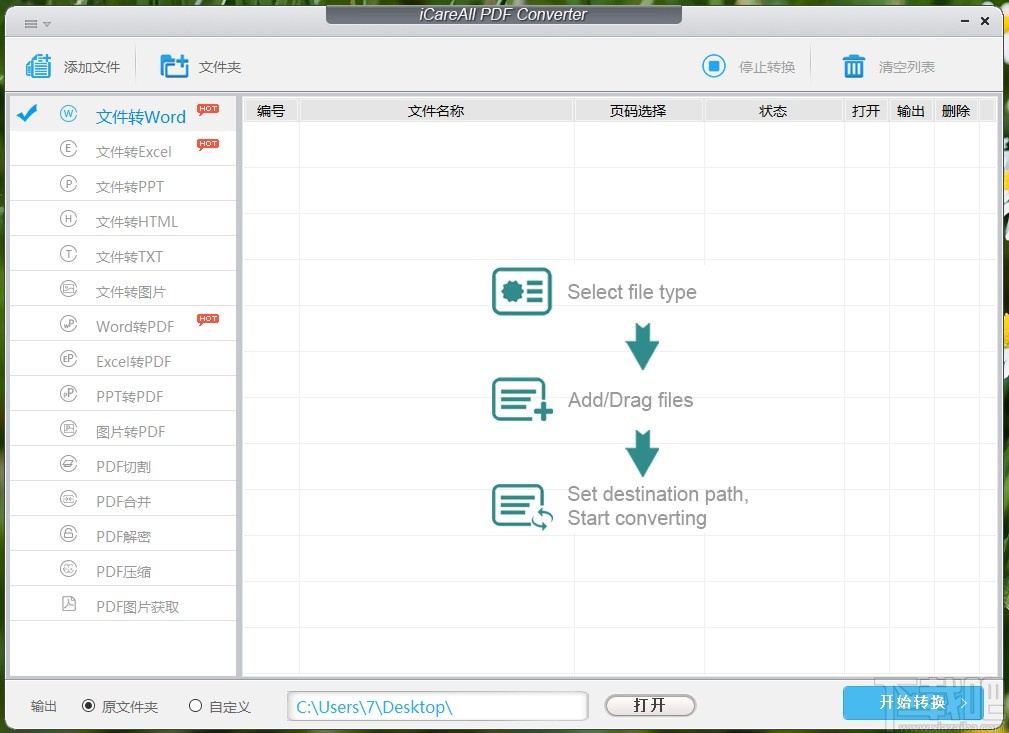
Task: Click the P icon of 文件转PPT
Action: [x=68, y=184]
